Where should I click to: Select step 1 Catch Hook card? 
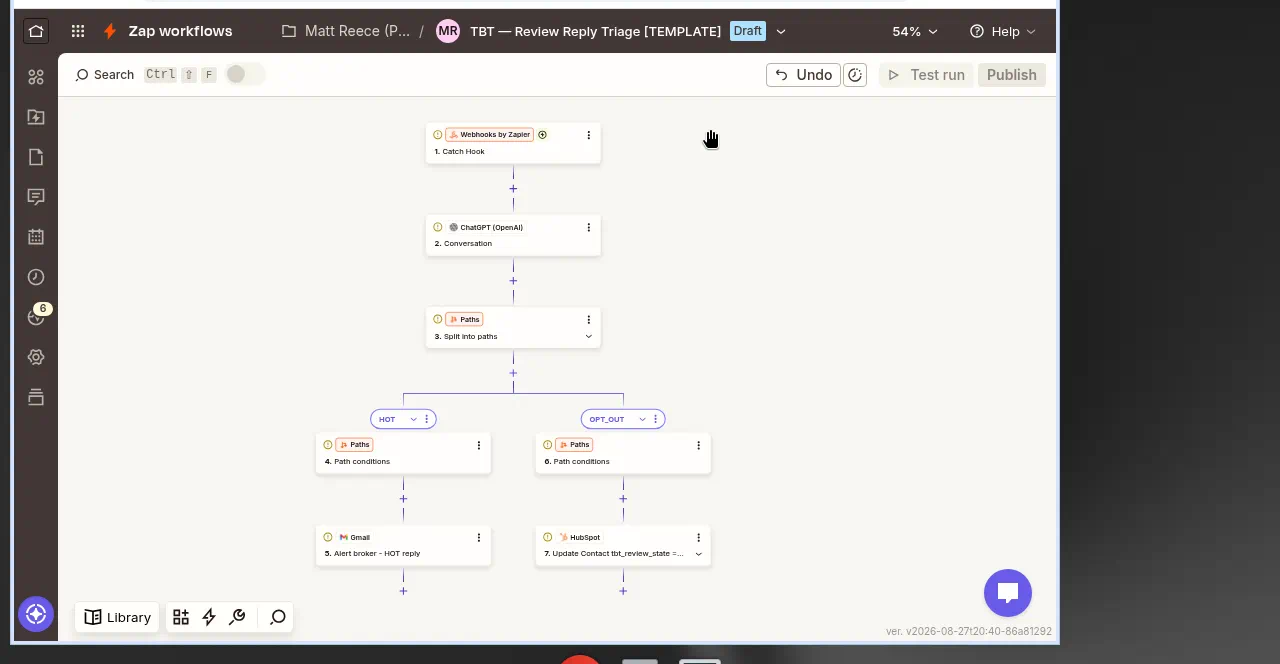pos(513,143)
